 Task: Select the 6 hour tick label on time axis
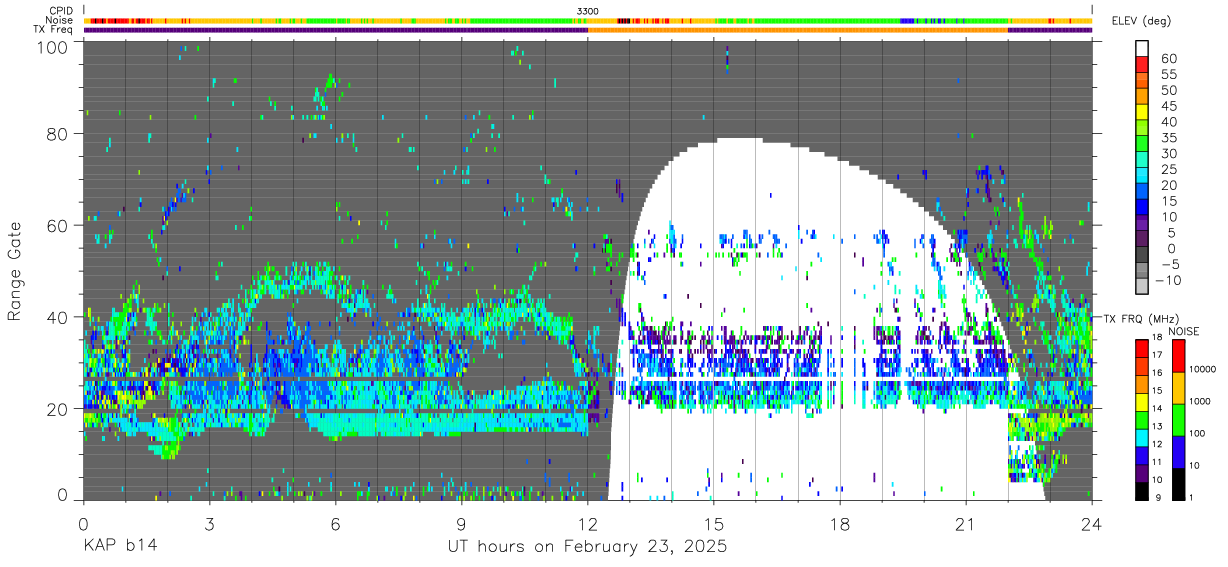coord(335,523)
